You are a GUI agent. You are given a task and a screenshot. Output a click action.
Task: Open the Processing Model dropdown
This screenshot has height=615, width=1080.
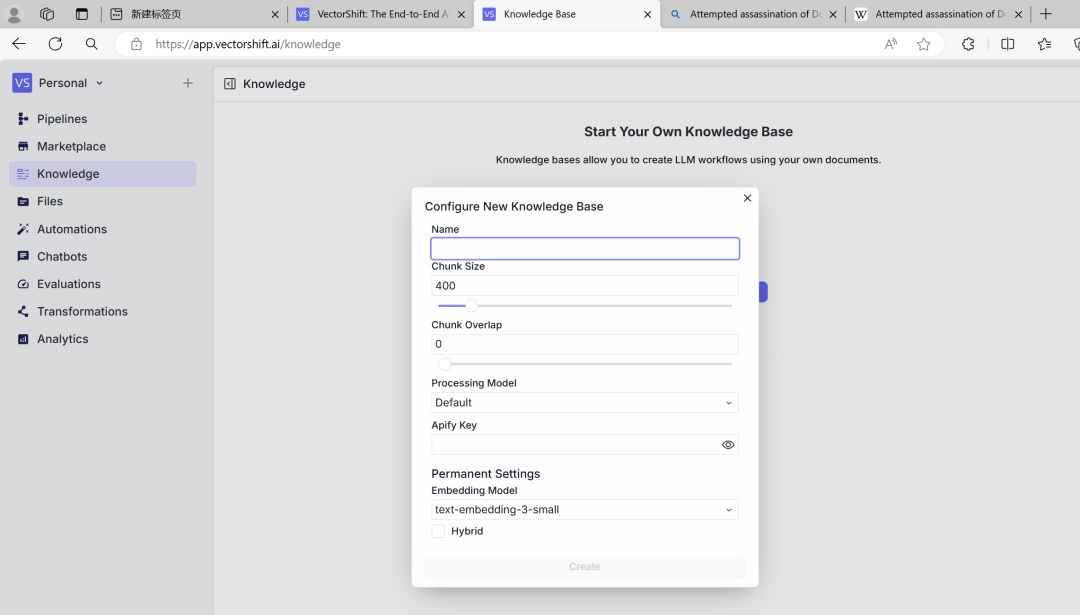(585, 403)
